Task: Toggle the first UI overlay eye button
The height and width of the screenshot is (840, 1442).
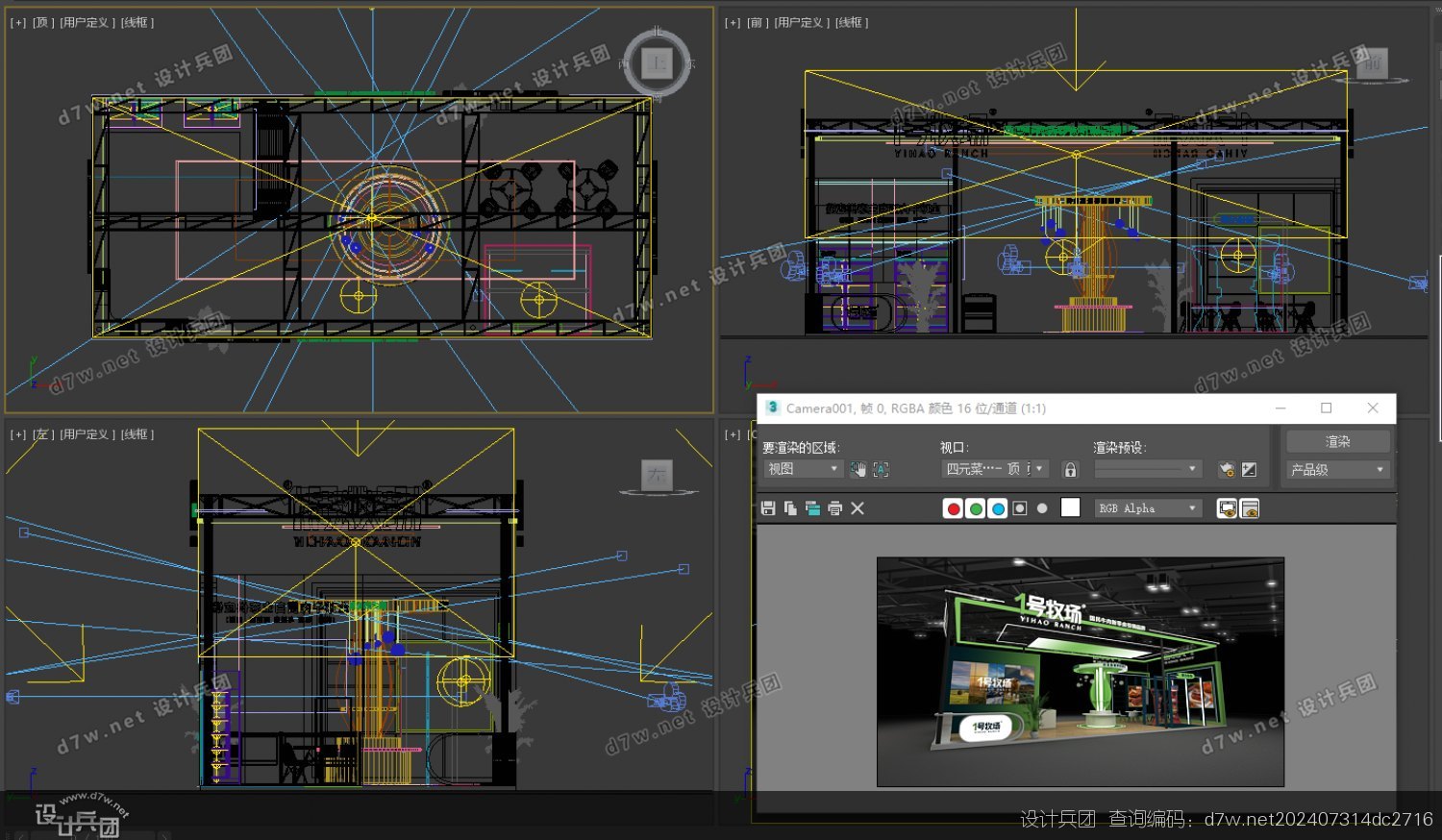Action: coord(1227,508)
